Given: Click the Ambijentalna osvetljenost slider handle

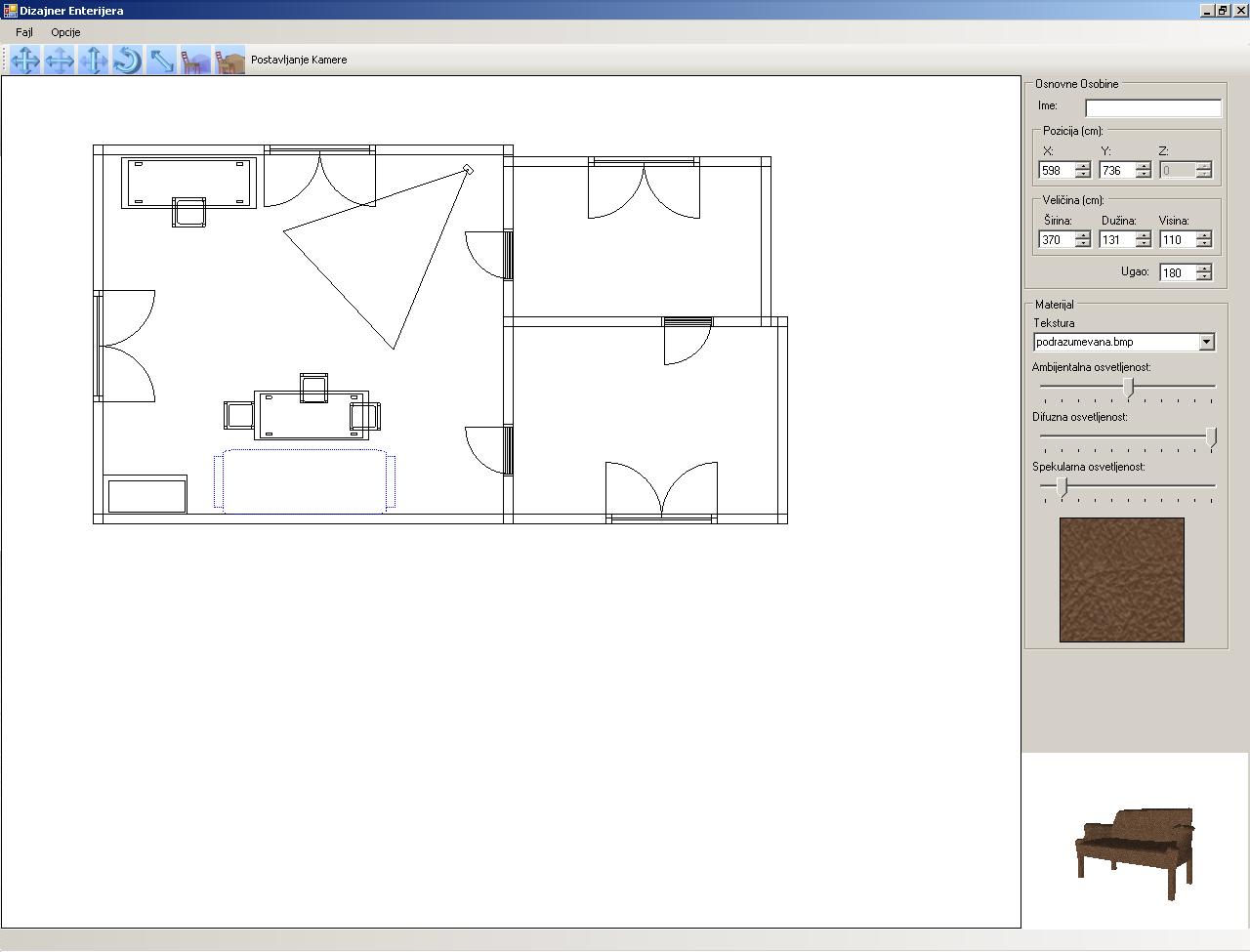Looking at the screenshot, I should pos(1128,387).
